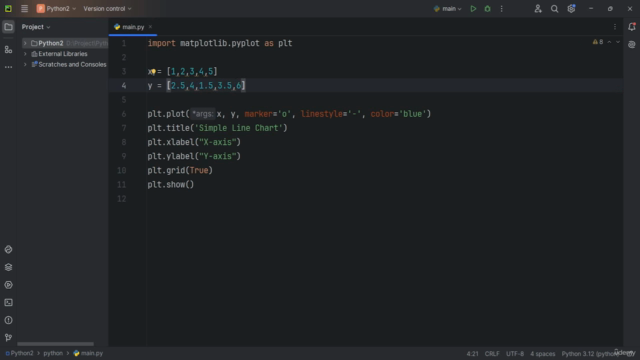Viewport: 640px width, 360px height.
Task: Select External Libraries in project tree
Action: pyautogui.click(x=63, y=54)
